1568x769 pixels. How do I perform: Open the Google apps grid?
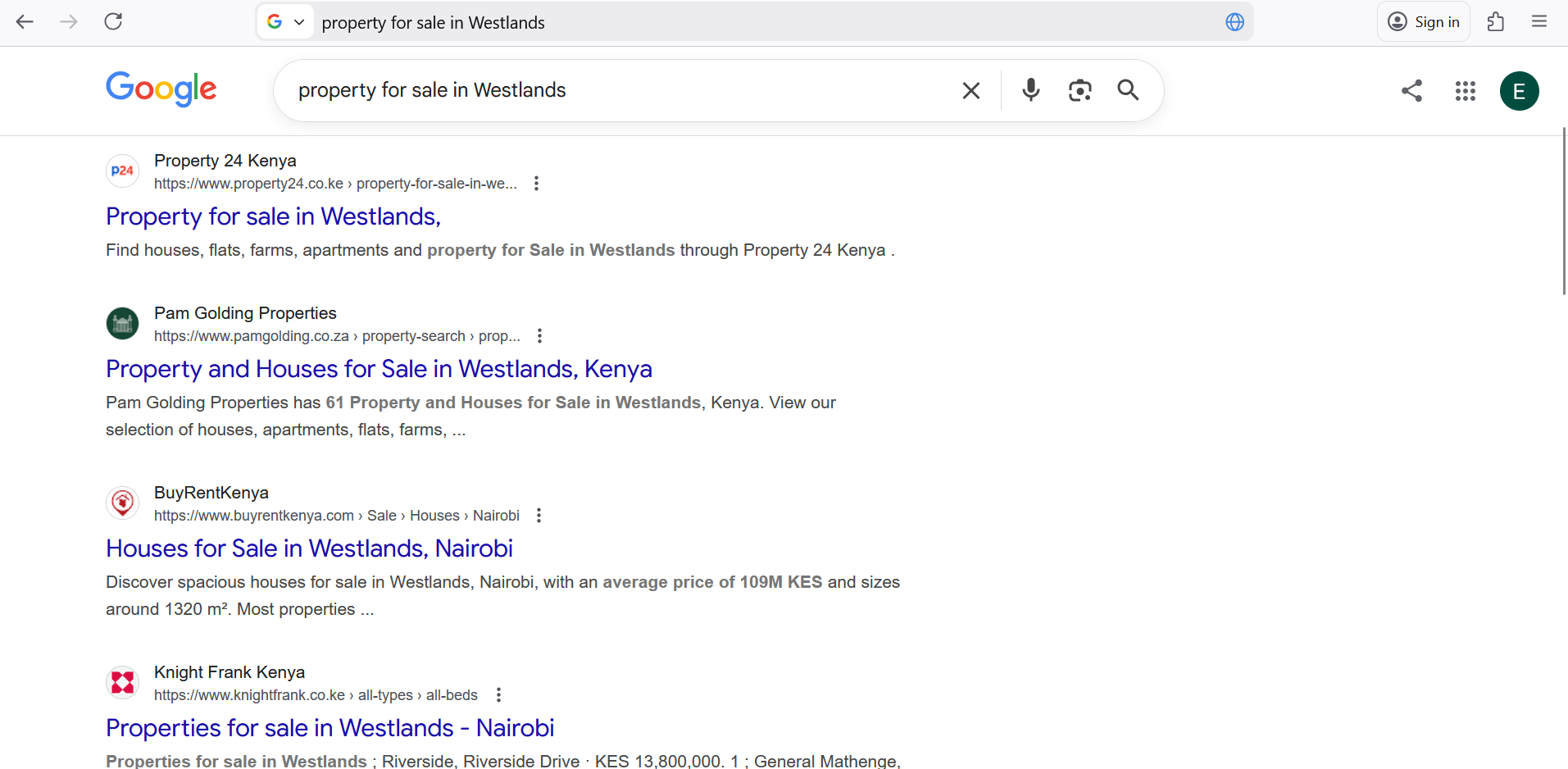(x=1466, y=91)
